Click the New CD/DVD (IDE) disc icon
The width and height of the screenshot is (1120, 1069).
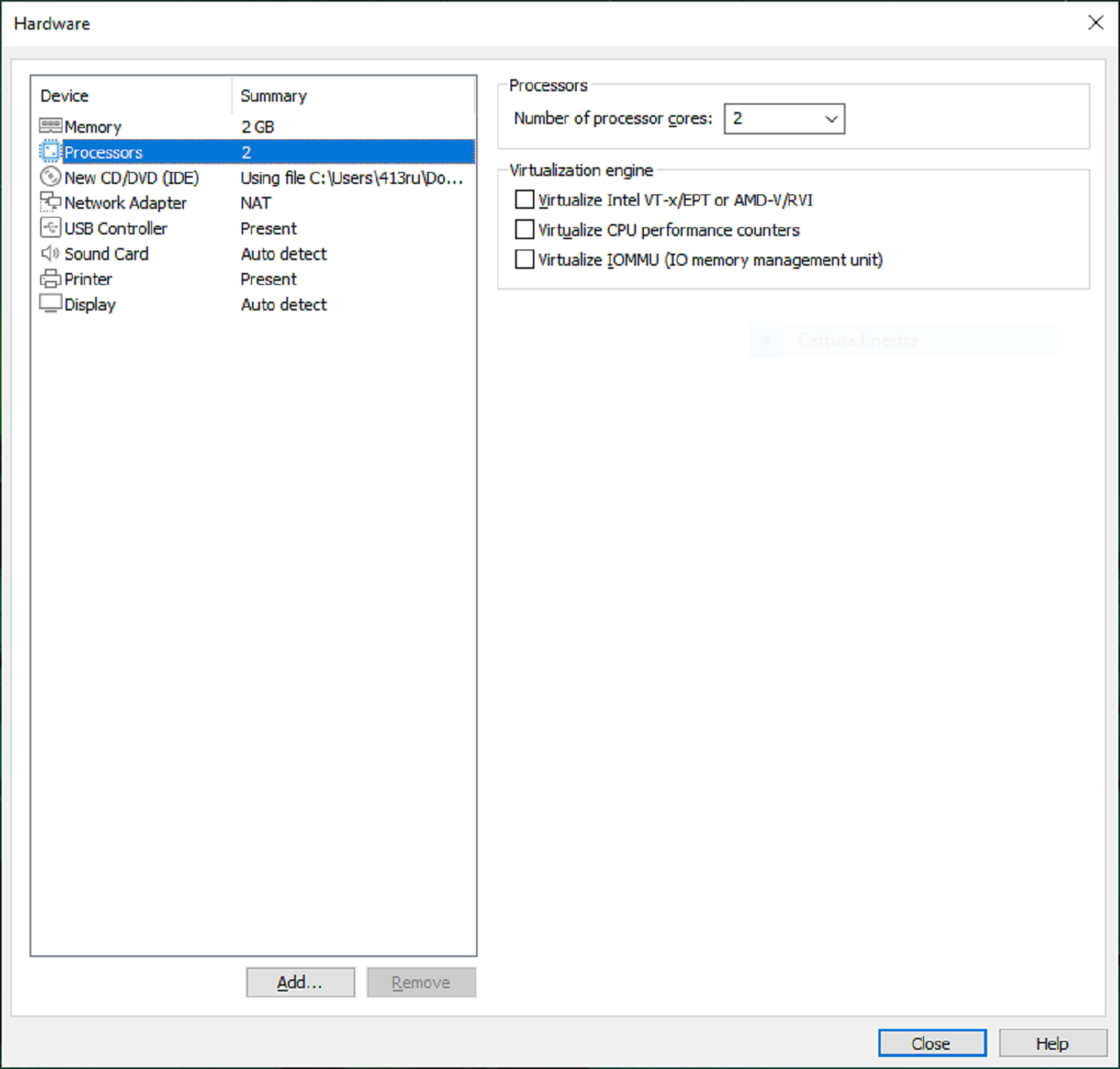point(50,177)
